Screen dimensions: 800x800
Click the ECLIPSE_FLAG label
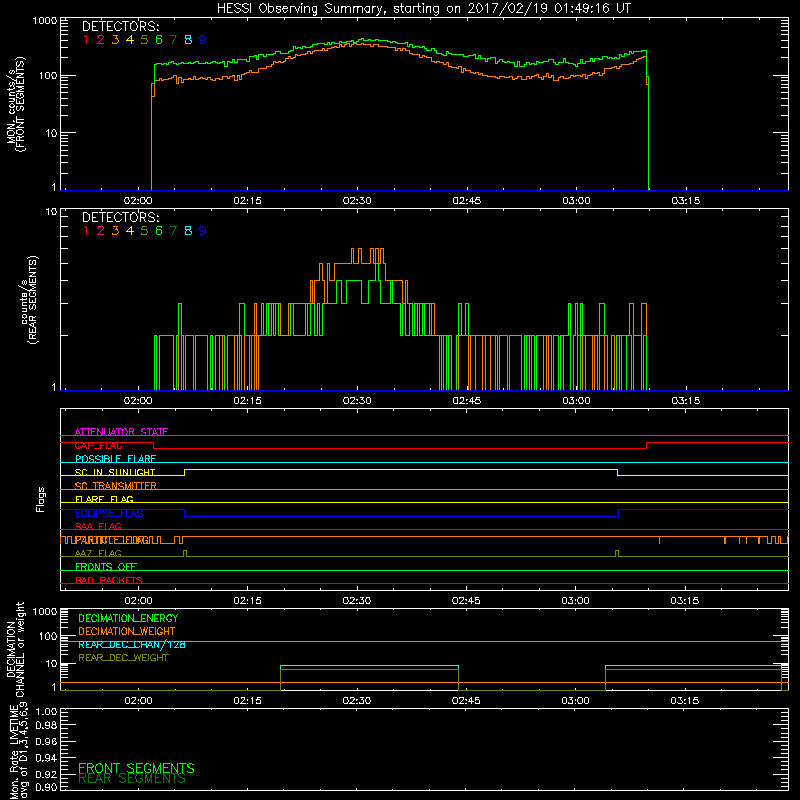click(x=109, y=513)
